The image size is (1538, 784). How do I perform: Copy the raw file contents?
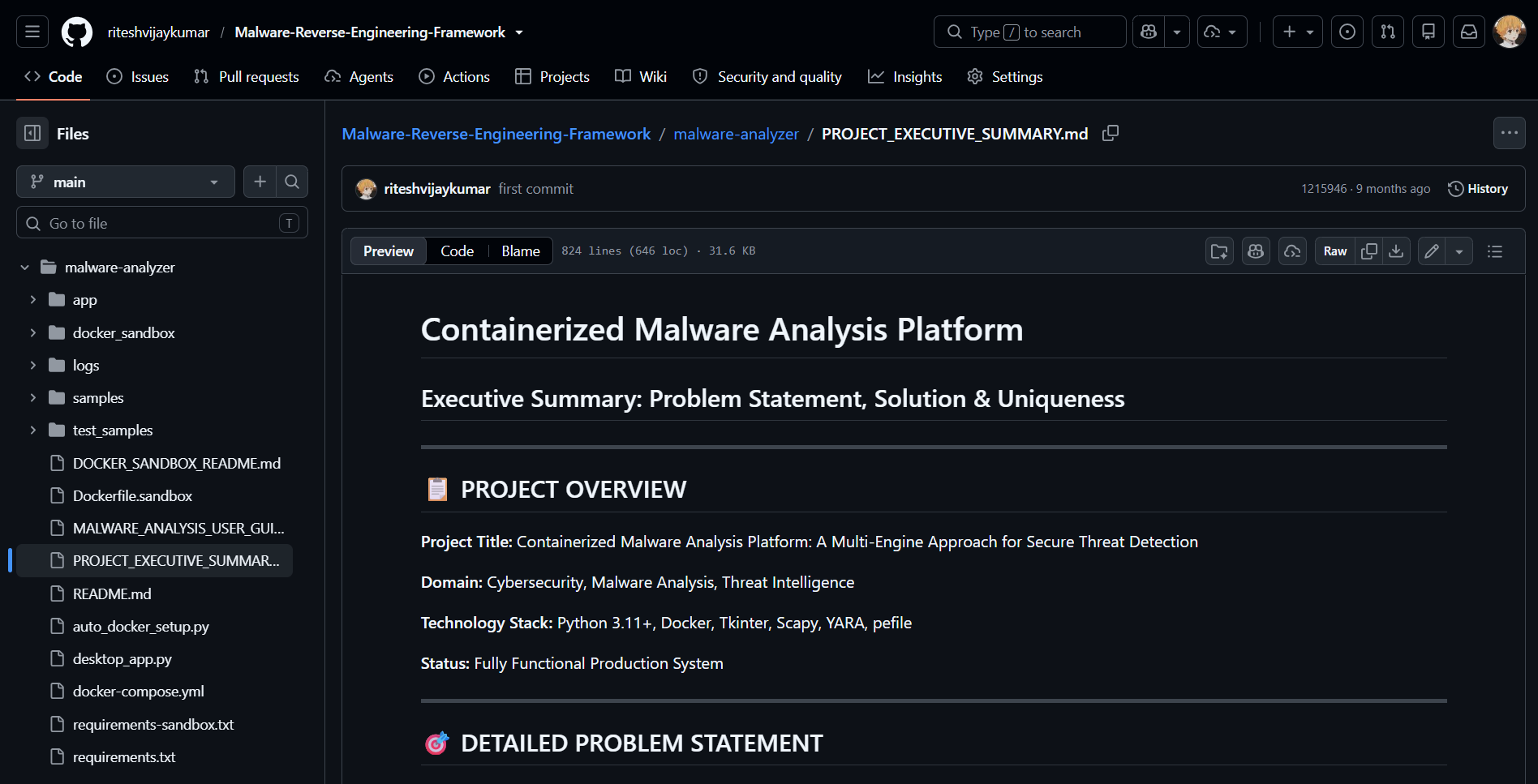(1369, 251)
